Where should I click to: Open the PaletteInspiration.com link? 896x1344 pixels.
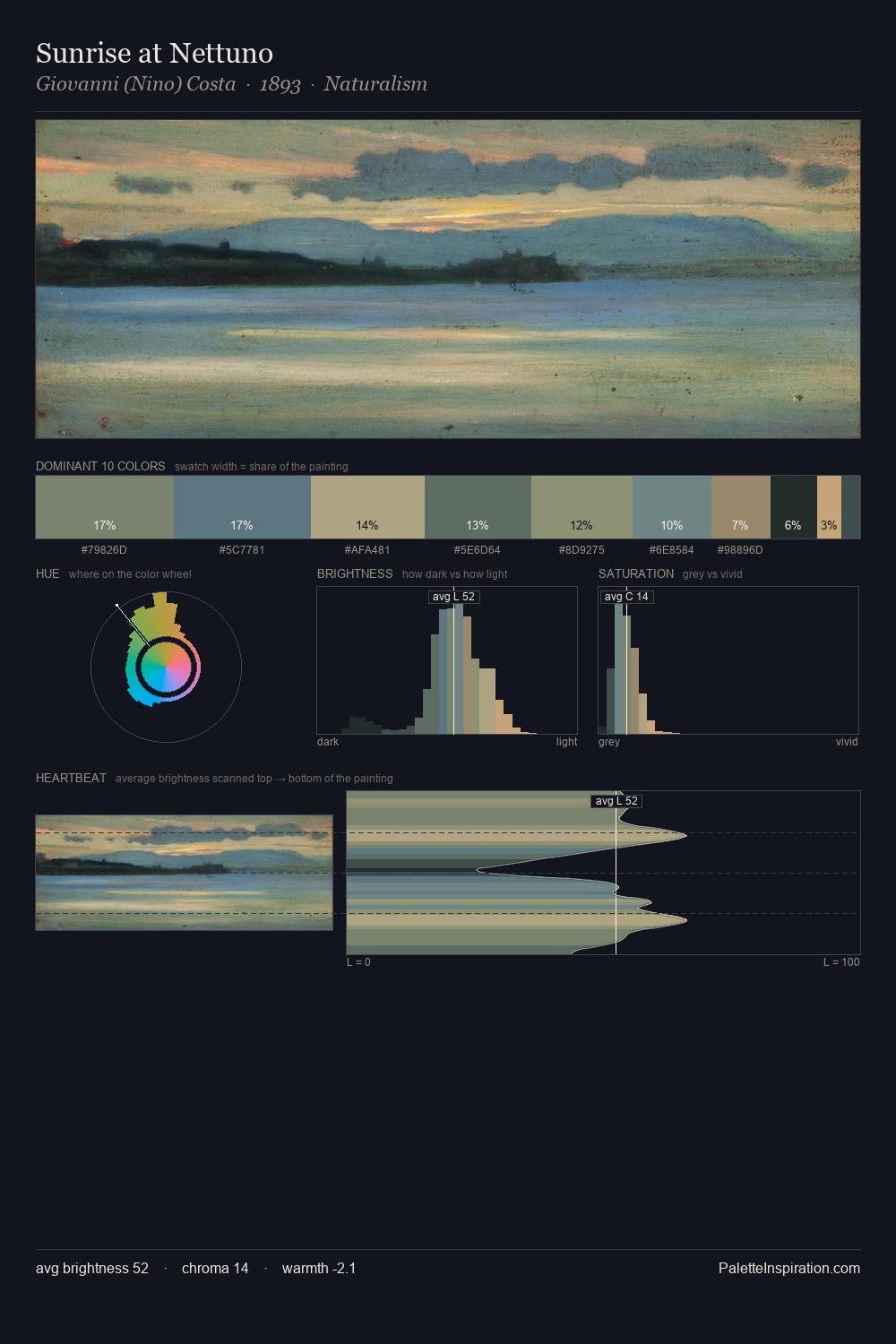(789, 1268)
